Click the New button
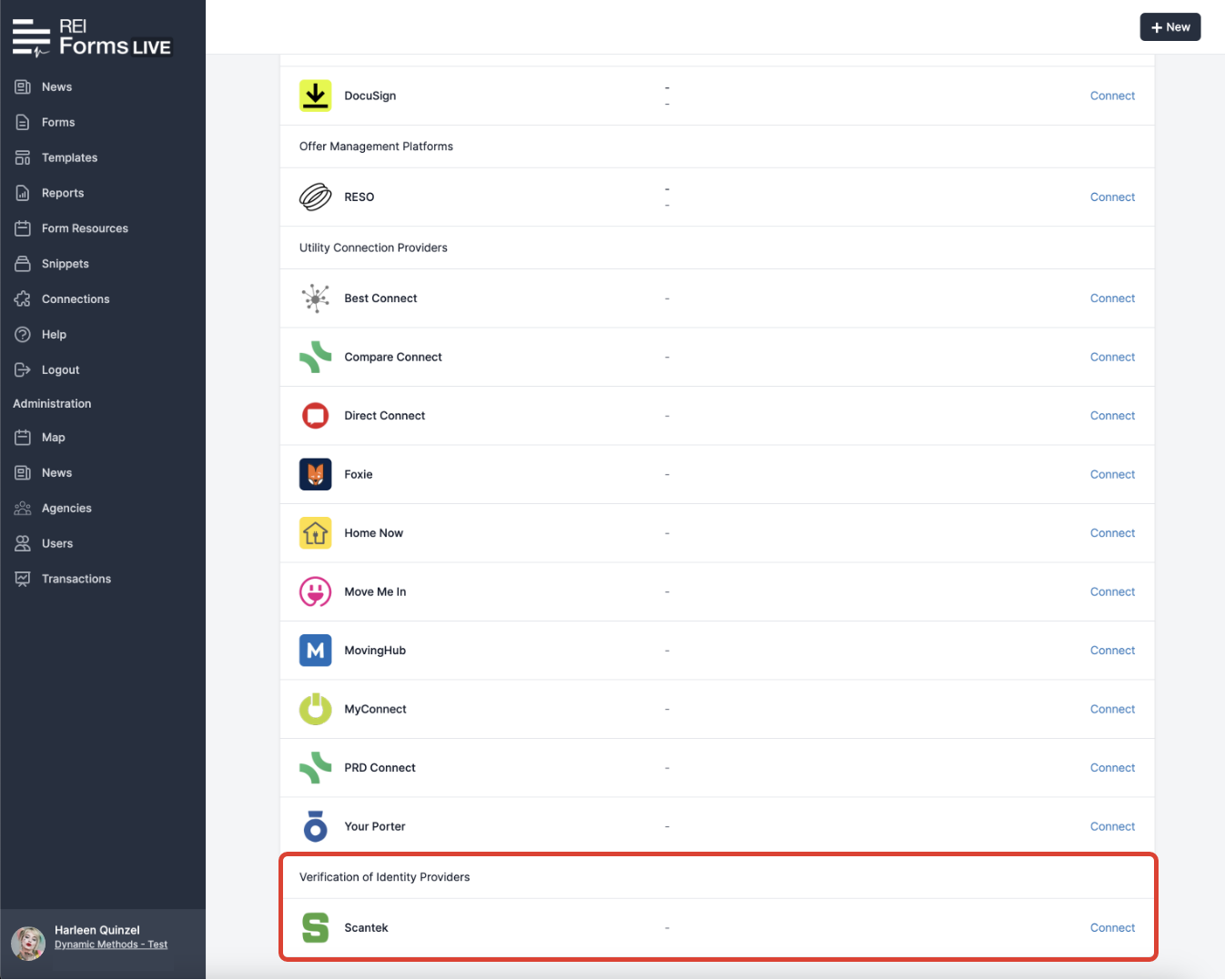Viewport: 1225px width, 980px height. coord(1170,27)
